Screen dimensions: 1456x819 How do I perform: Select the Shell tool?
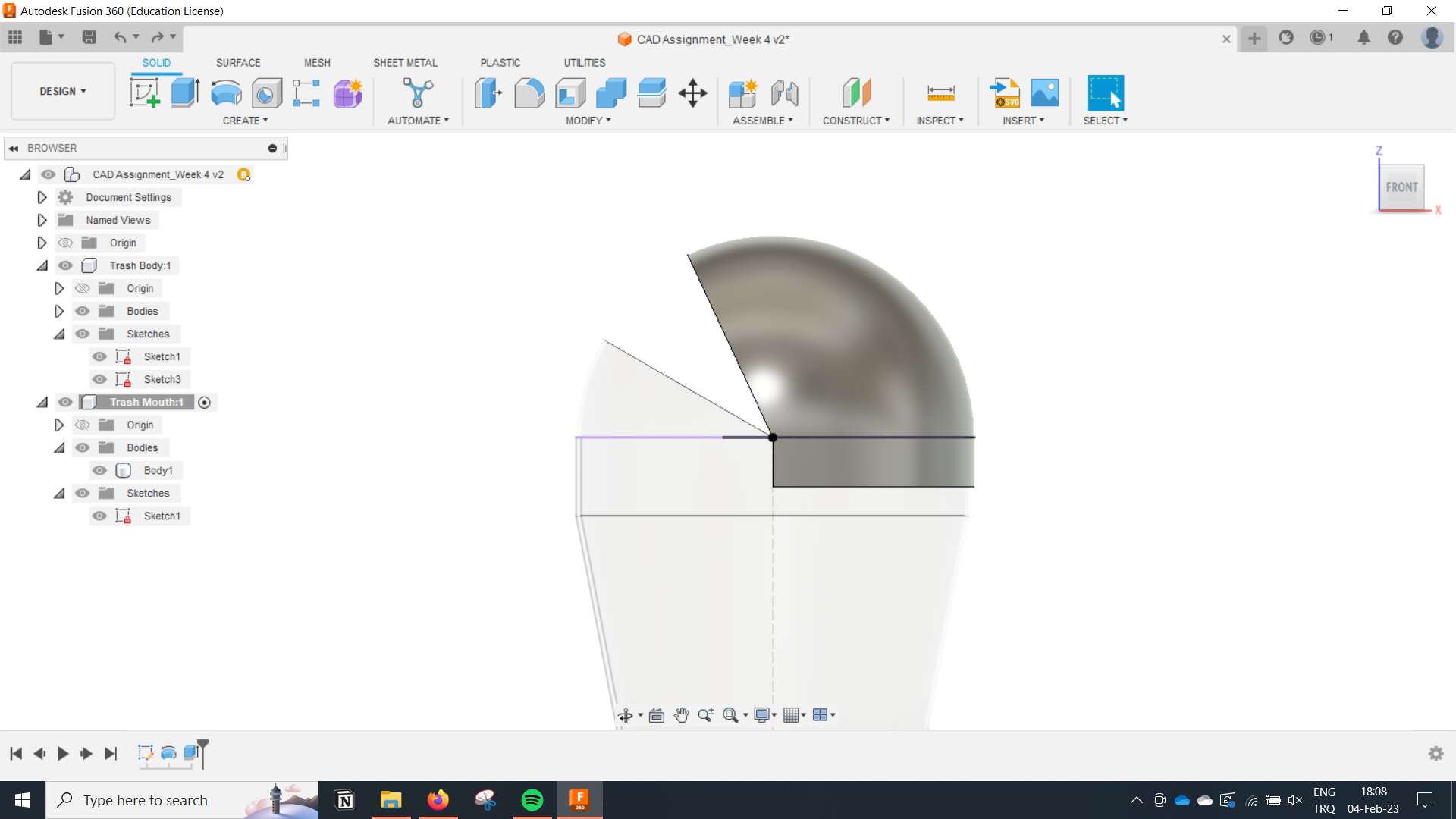coord(570,93)
